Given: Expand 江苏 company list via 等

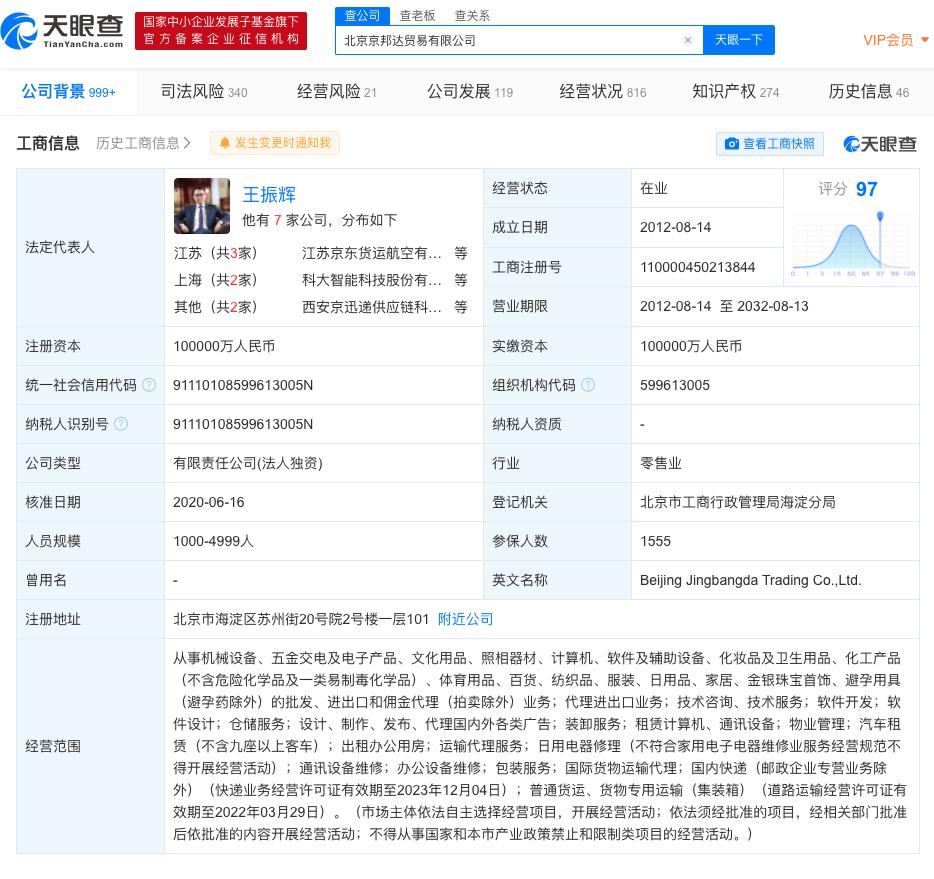Looking at the screenshot, I should pyautogui.click(x=460, y=254).
